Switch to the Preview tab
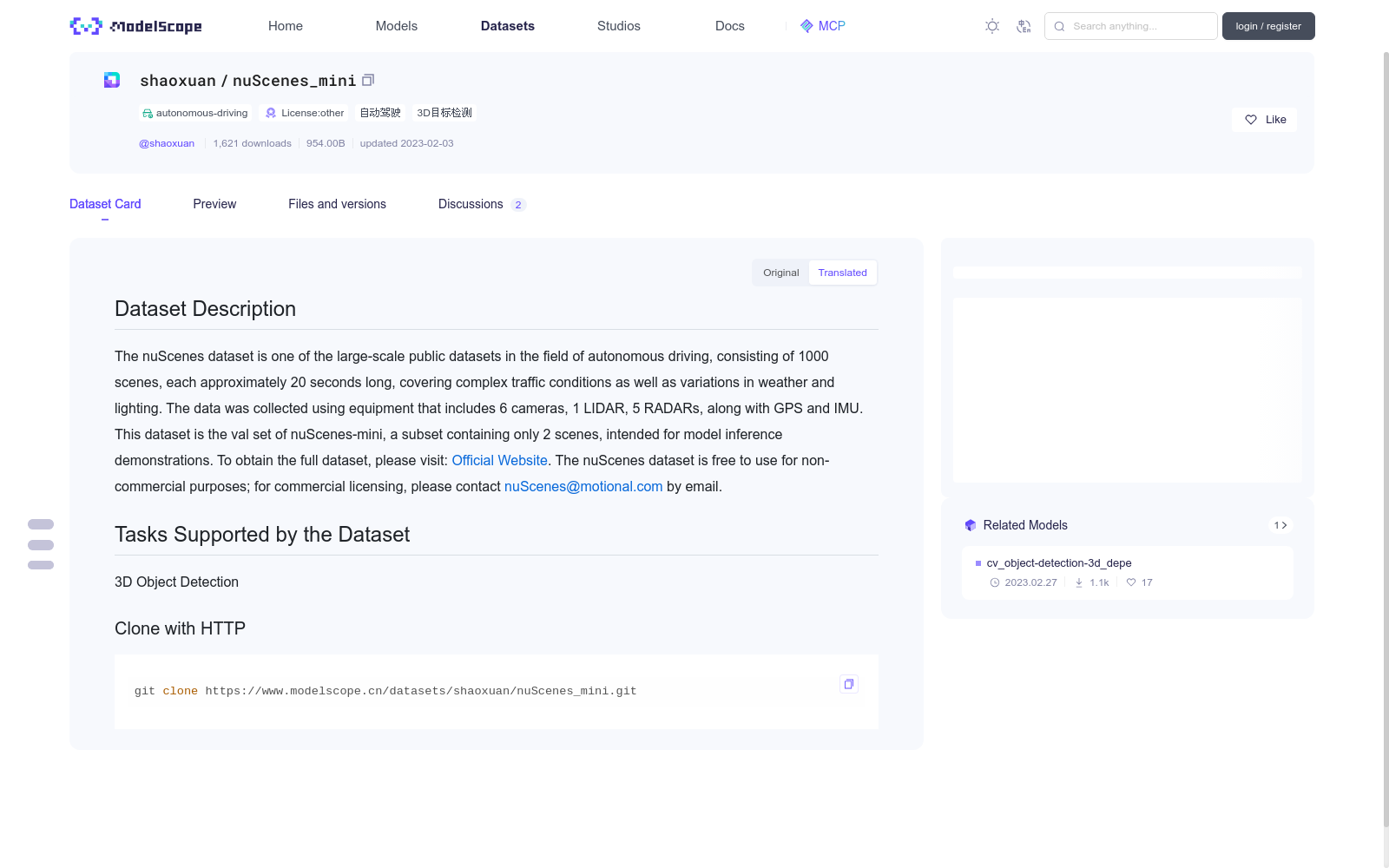 pos(214,204)
